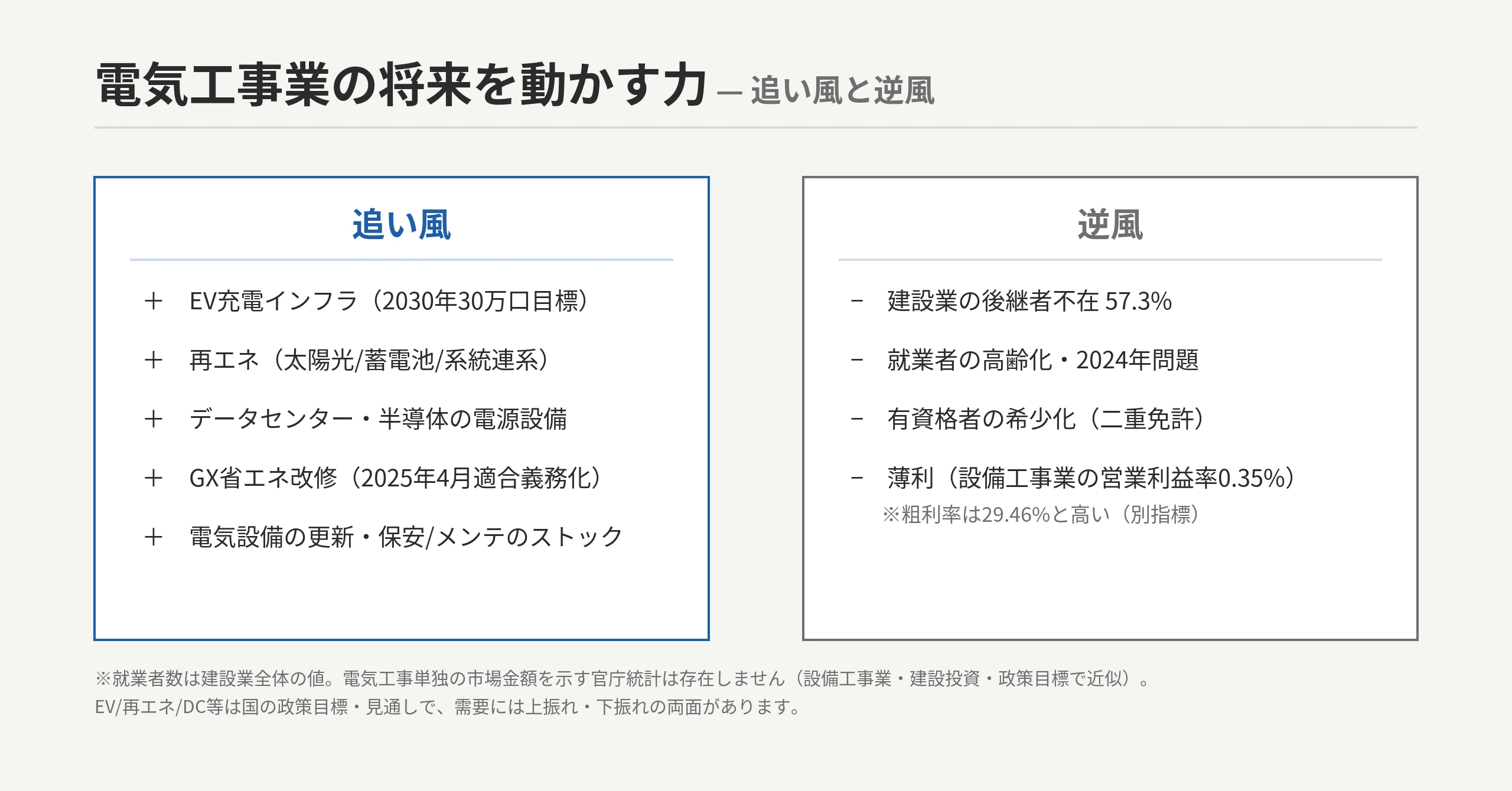1512x791 pixels.
Task: Click the footnote starting EV/再エネ/DC等は国の政策目標
Action: point(448,707)
